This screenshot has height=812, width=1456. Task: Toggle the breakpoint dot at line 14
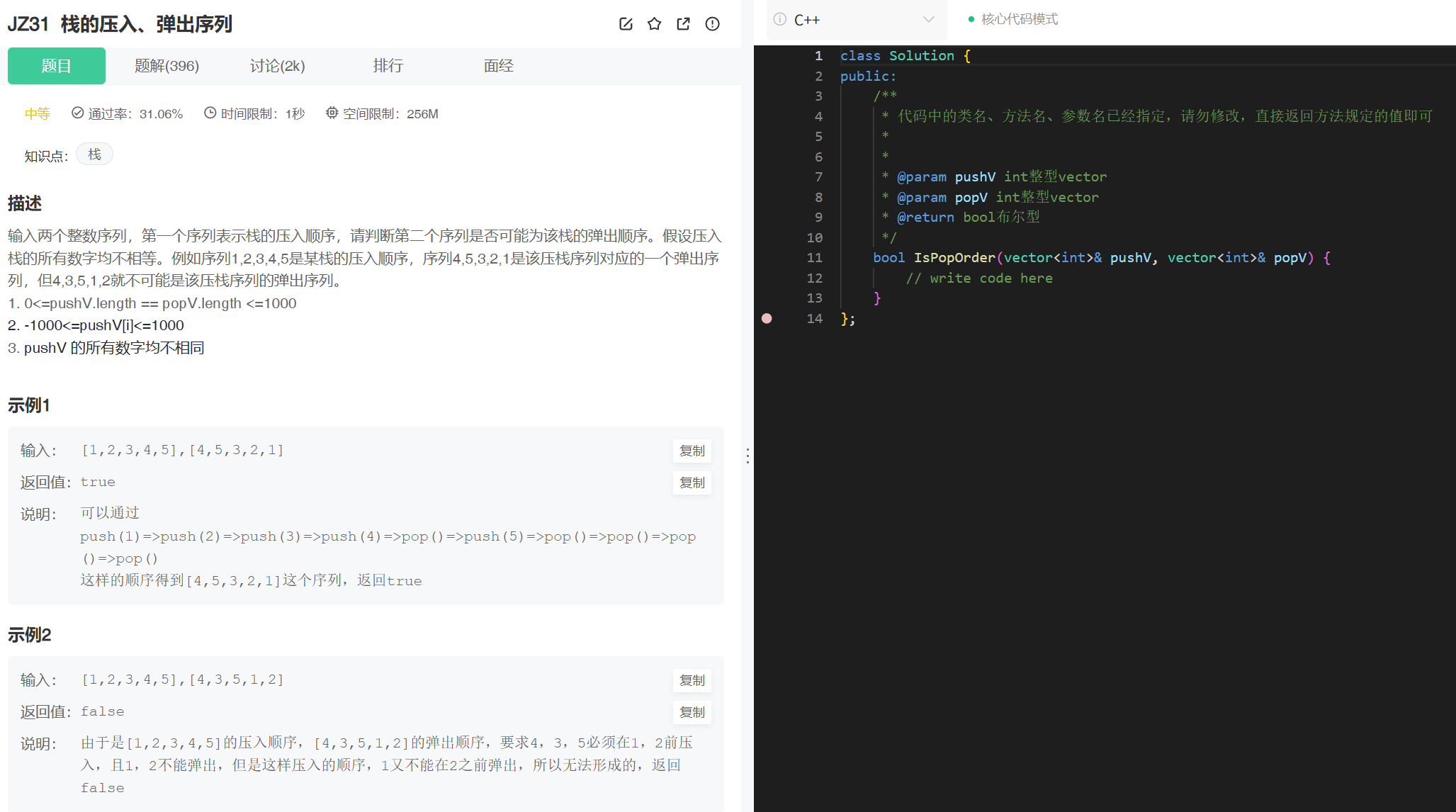click(x=767, y=319)
